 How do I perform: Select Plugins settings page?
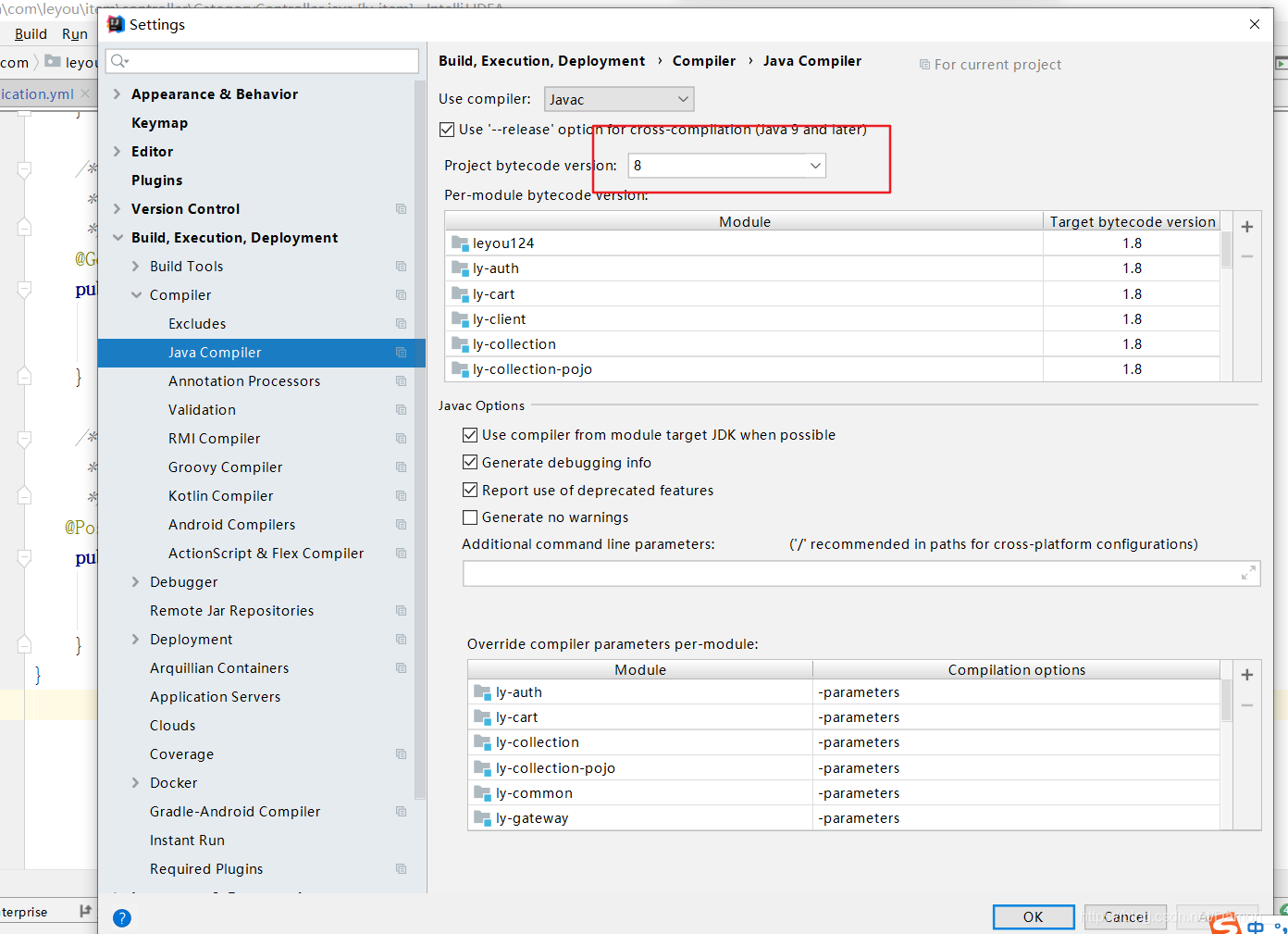(x=156, y=181)
